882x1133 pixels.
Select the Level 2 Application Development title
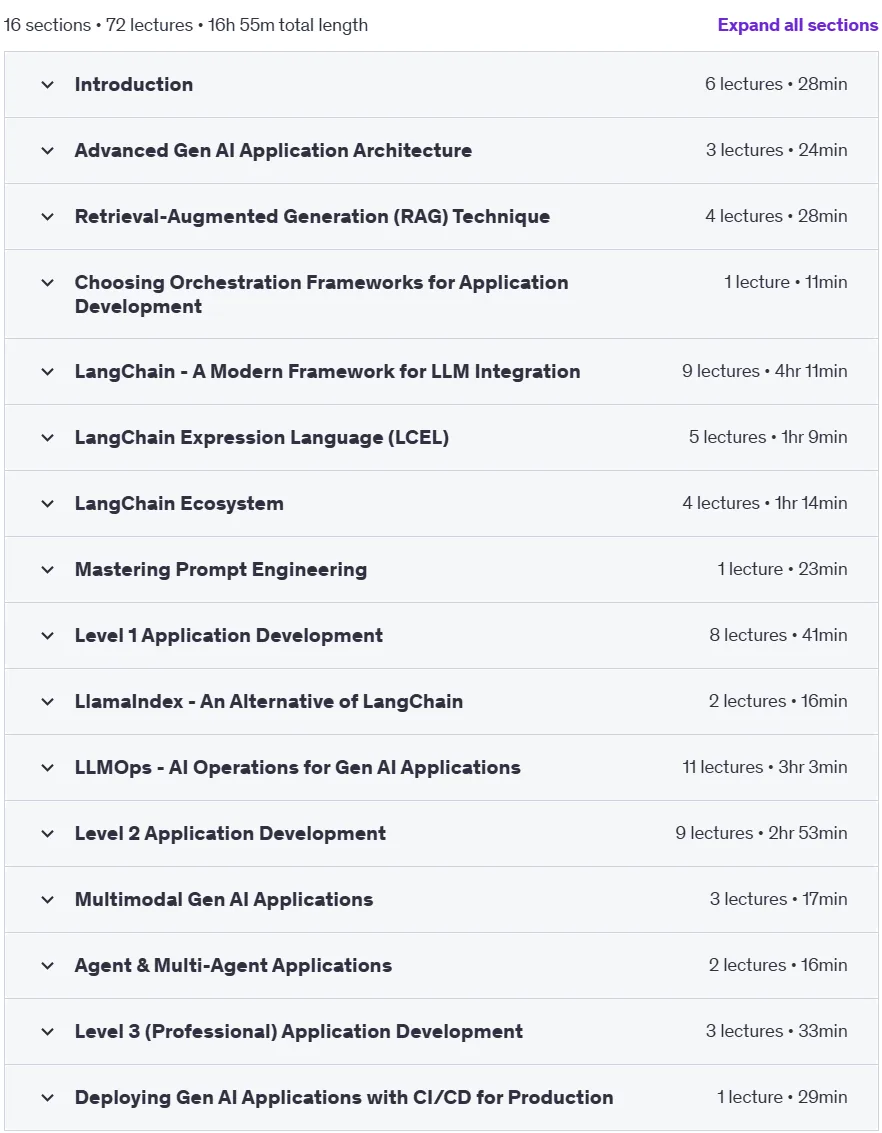230,834
